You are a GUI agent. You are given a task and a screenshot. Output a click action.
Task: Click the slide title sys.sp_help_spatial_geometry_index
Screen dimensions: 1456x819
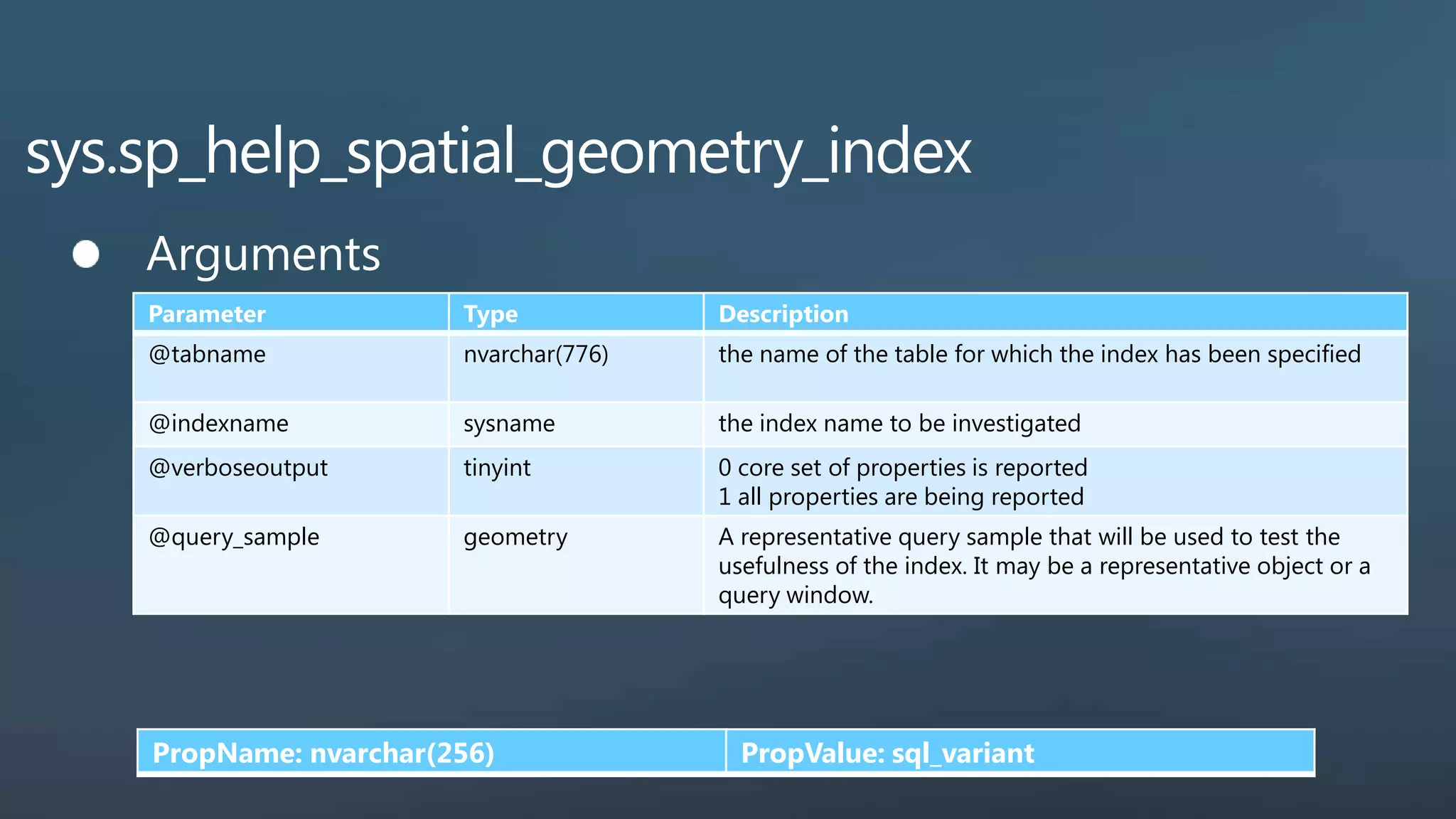click(x=498, y=151)
